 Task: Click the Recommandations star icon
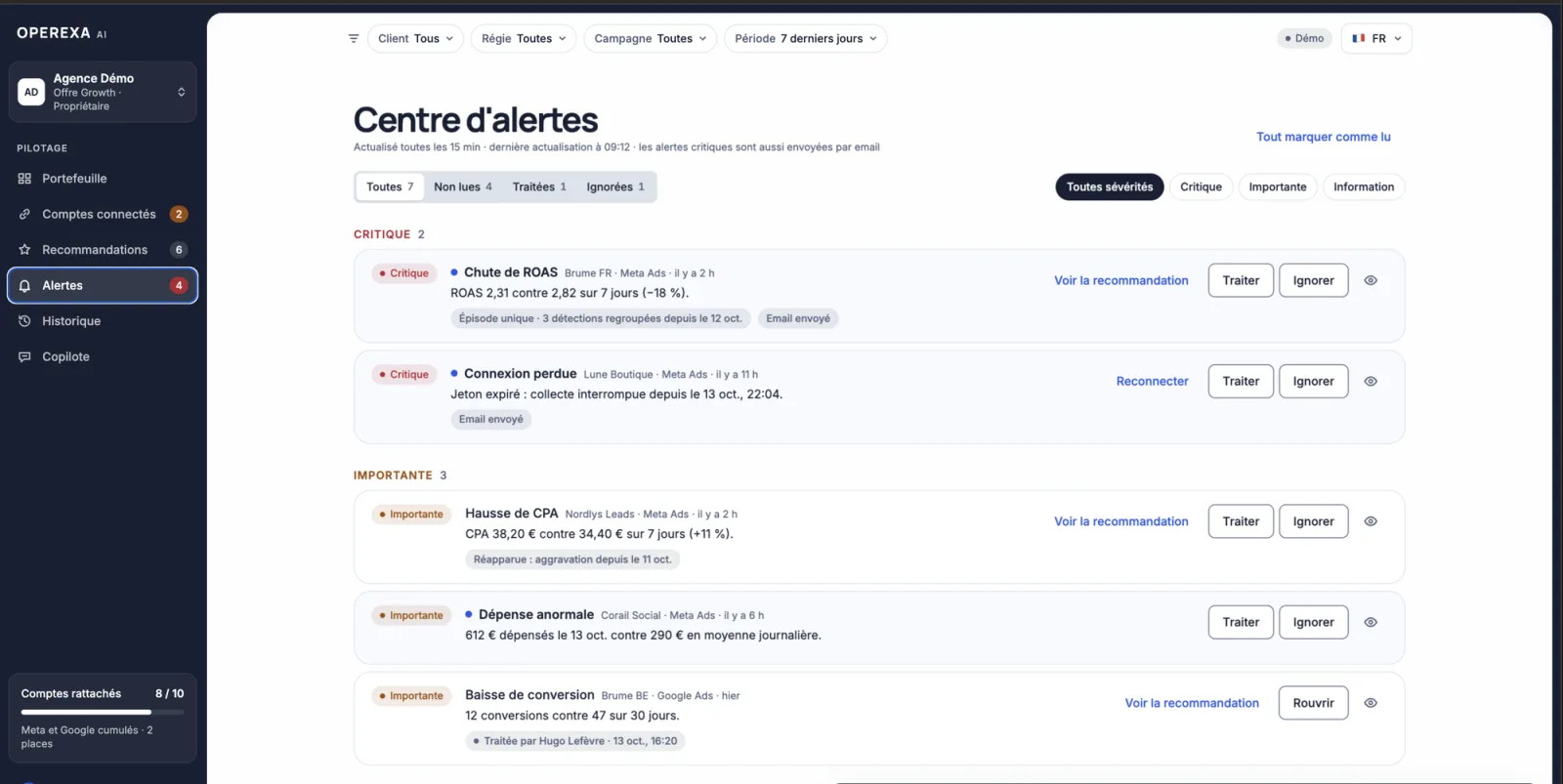(24, 250)
